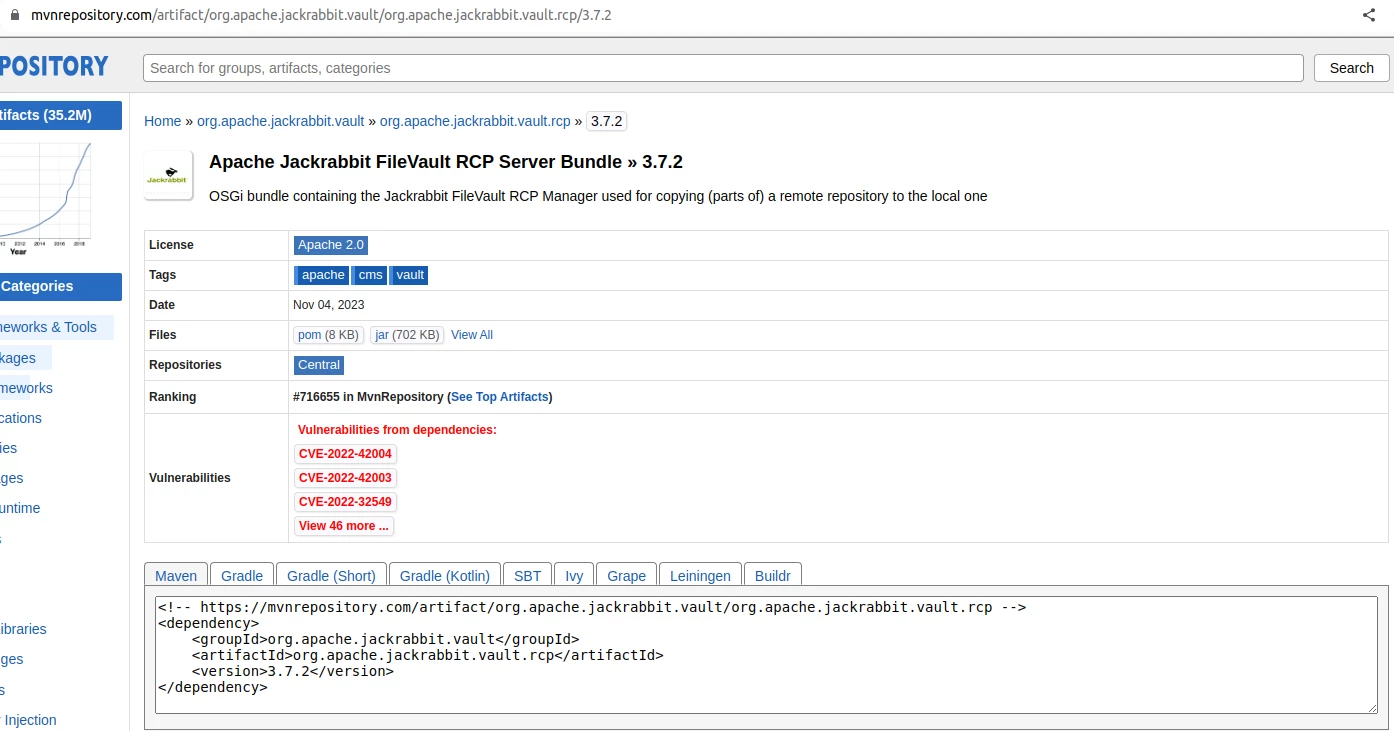
Task: Click the Tags row label
Action: point(162,275)
